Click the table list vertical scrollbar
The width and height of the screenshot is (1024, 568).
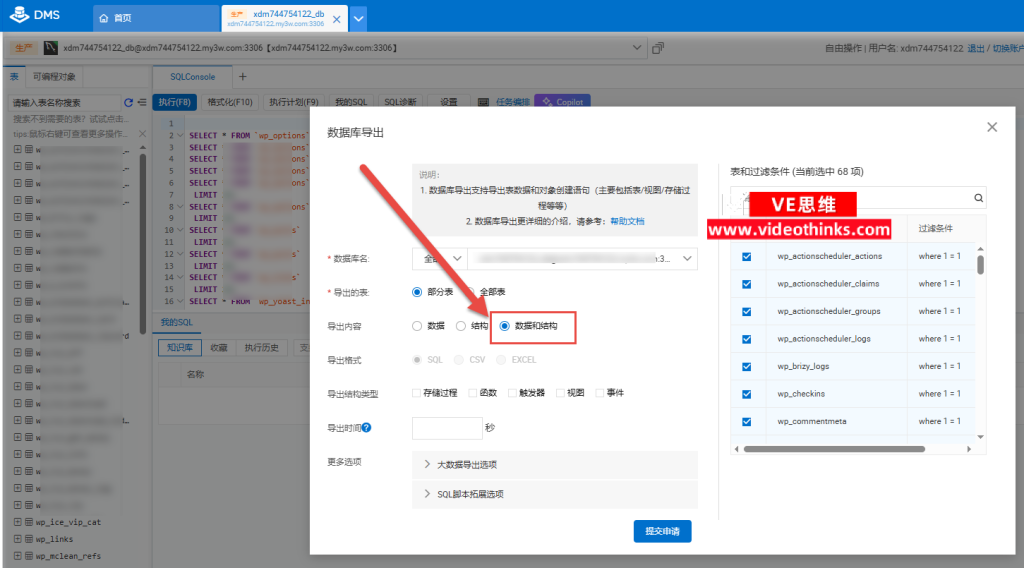(980, 265)
